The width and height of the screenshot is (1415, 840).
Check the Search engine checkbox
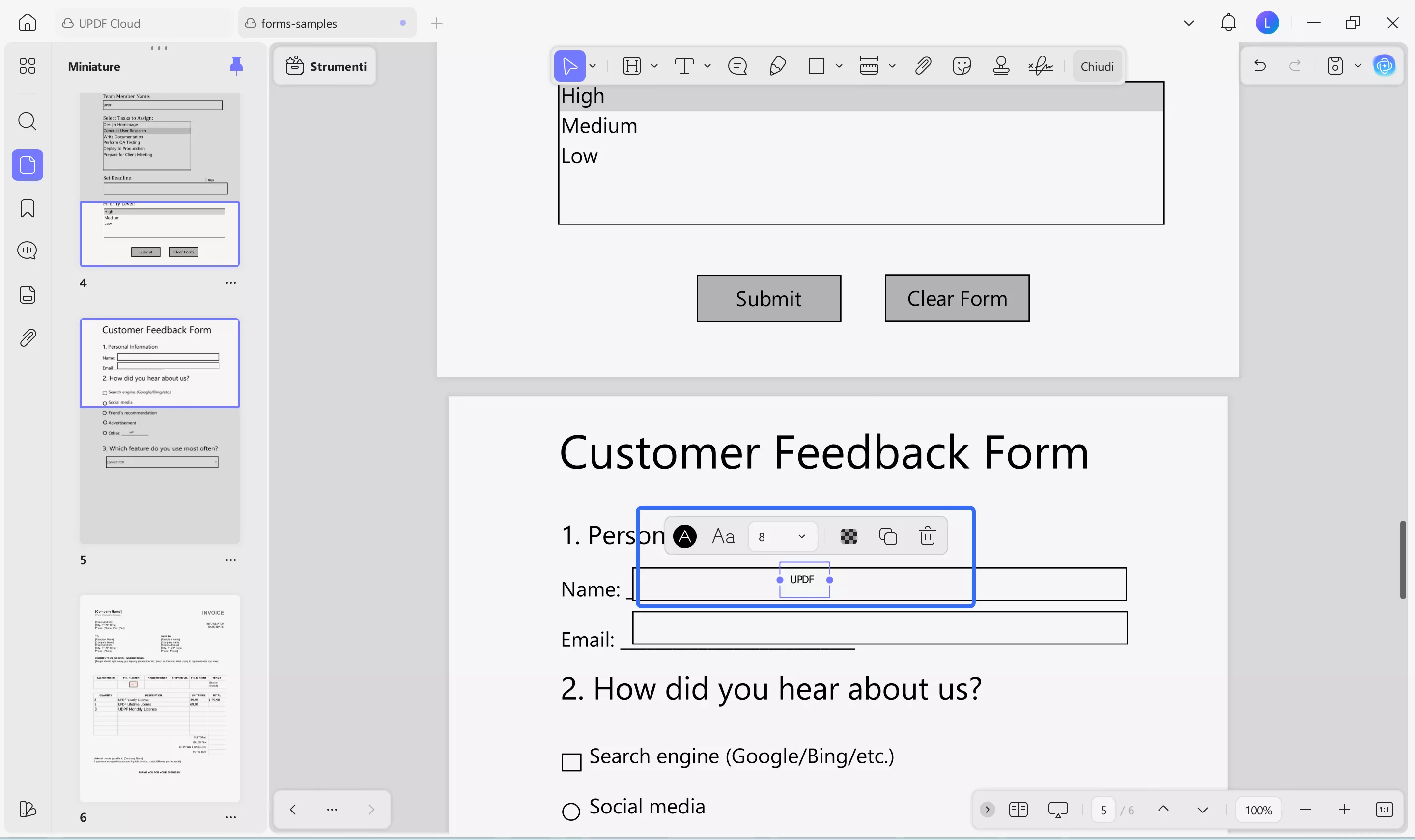pos(571,762)
